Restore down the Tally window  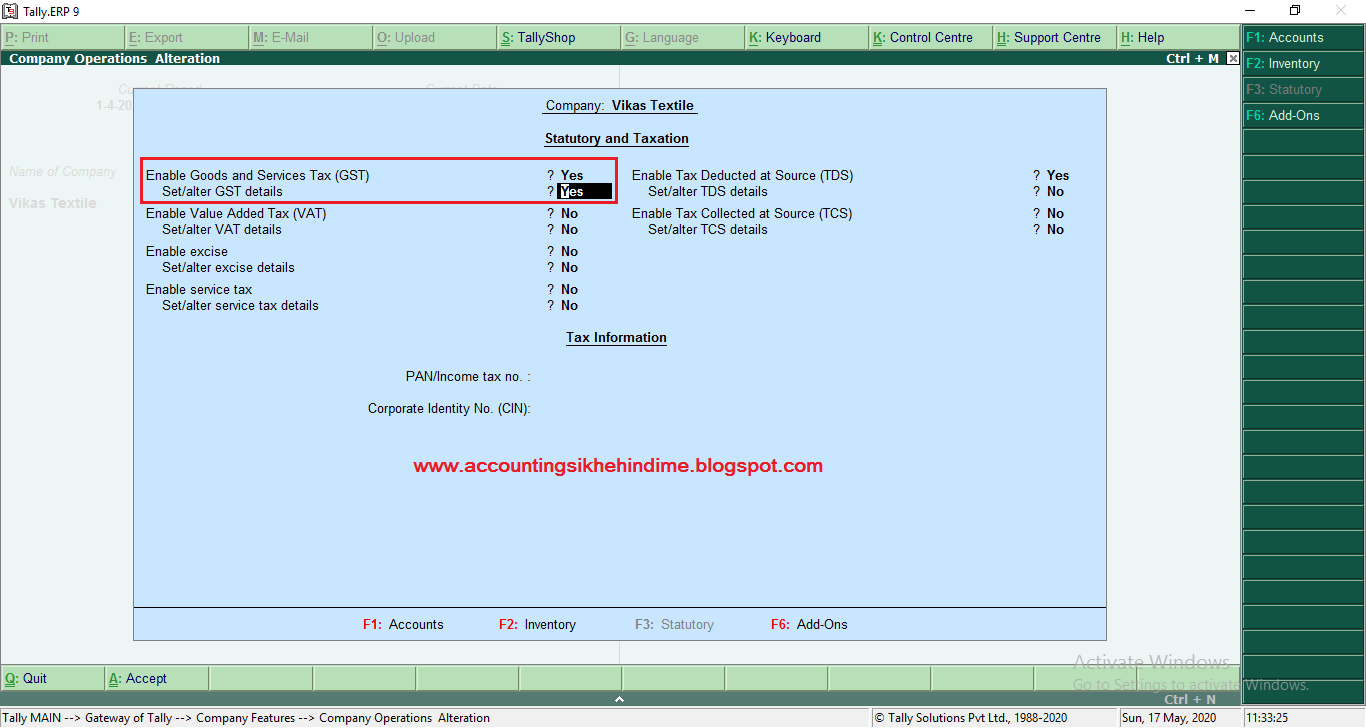click(1295, 11)
